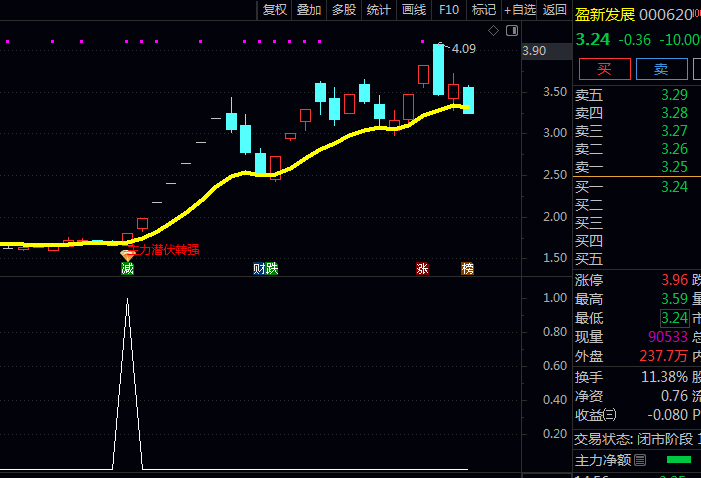Select the 卖四 price 3.28
Image resolution: width=701 pixels, height=478 pixels.
click(x=674, y=113)
